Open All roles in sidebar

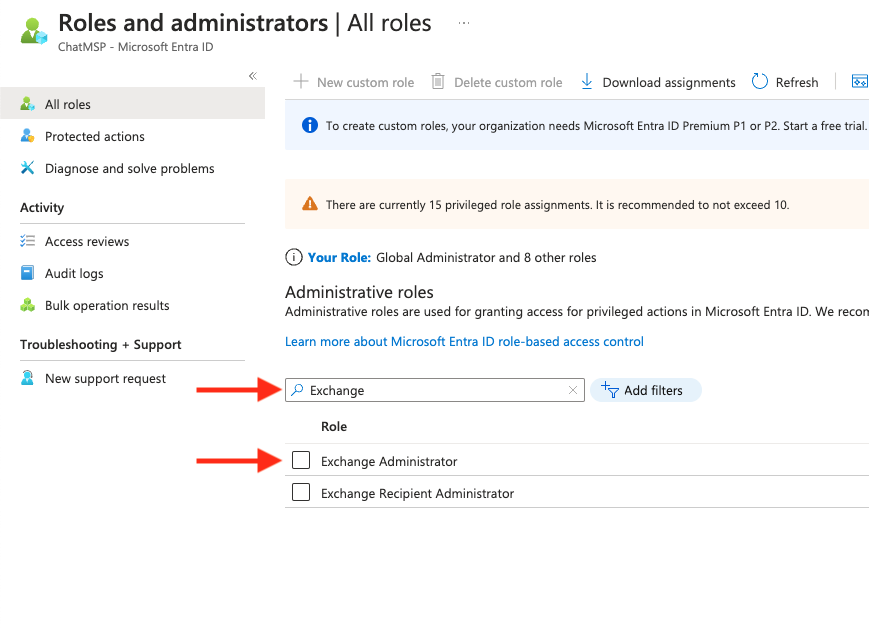132,104
